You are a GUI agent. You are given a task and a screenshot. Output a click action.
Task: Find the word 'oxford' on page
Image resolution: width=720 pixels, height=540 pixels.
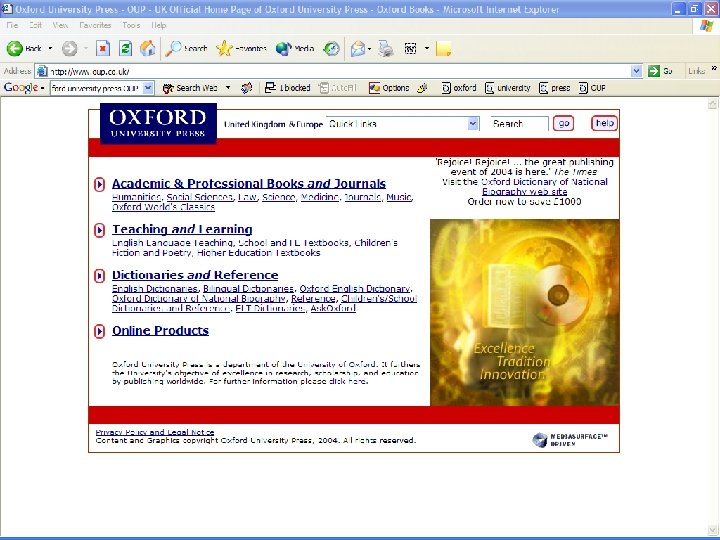[x=459, y=88]
